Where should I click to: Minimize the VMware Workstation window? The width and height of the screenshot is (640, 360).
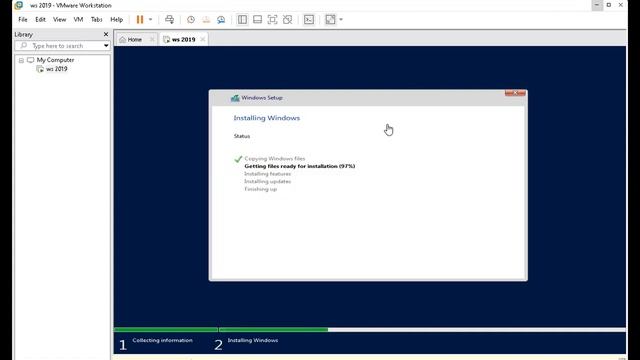click(597, 5)
